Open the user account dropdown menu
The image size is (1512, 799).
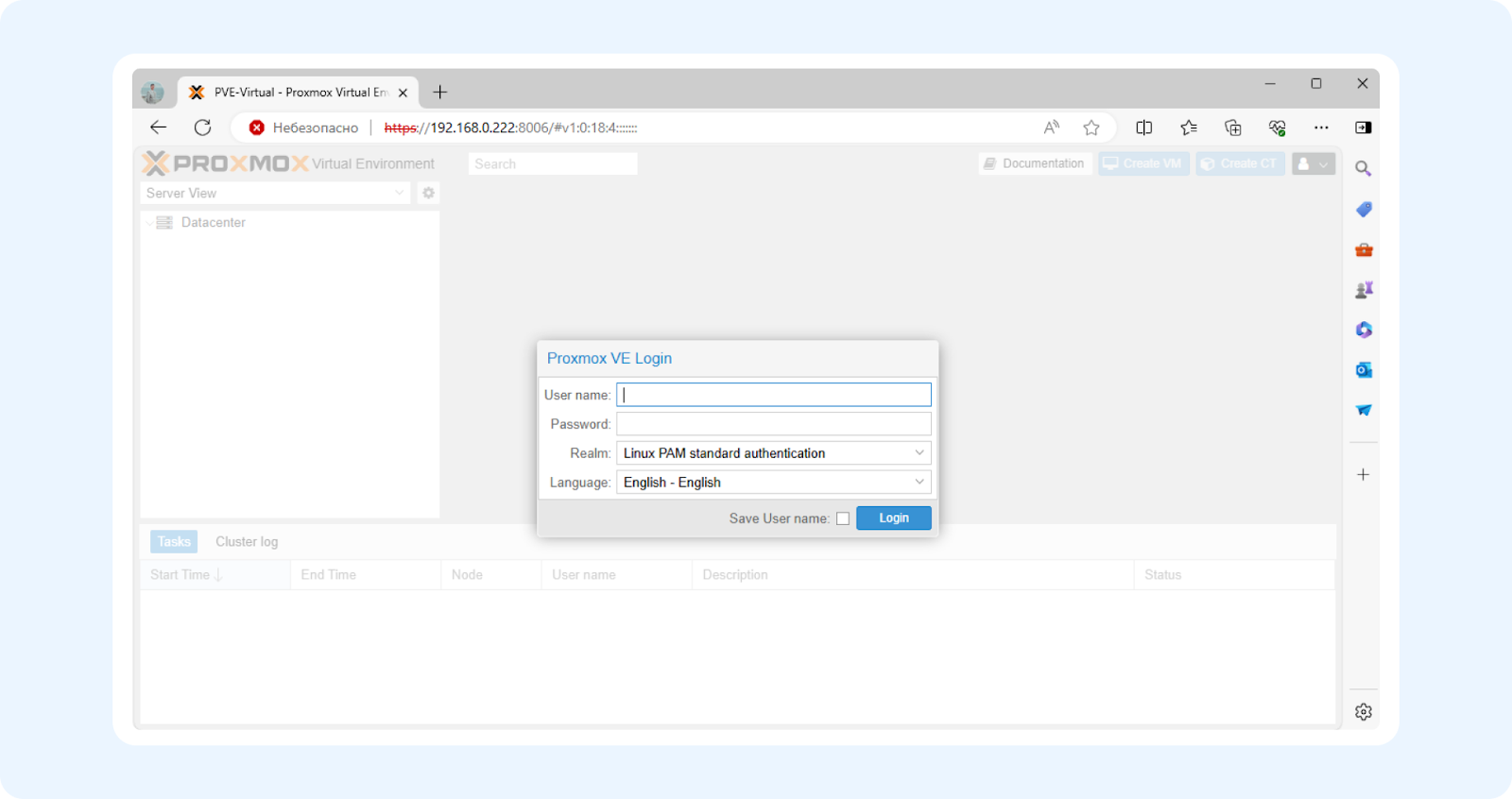pyautogui.click(x=1314, y=163)
